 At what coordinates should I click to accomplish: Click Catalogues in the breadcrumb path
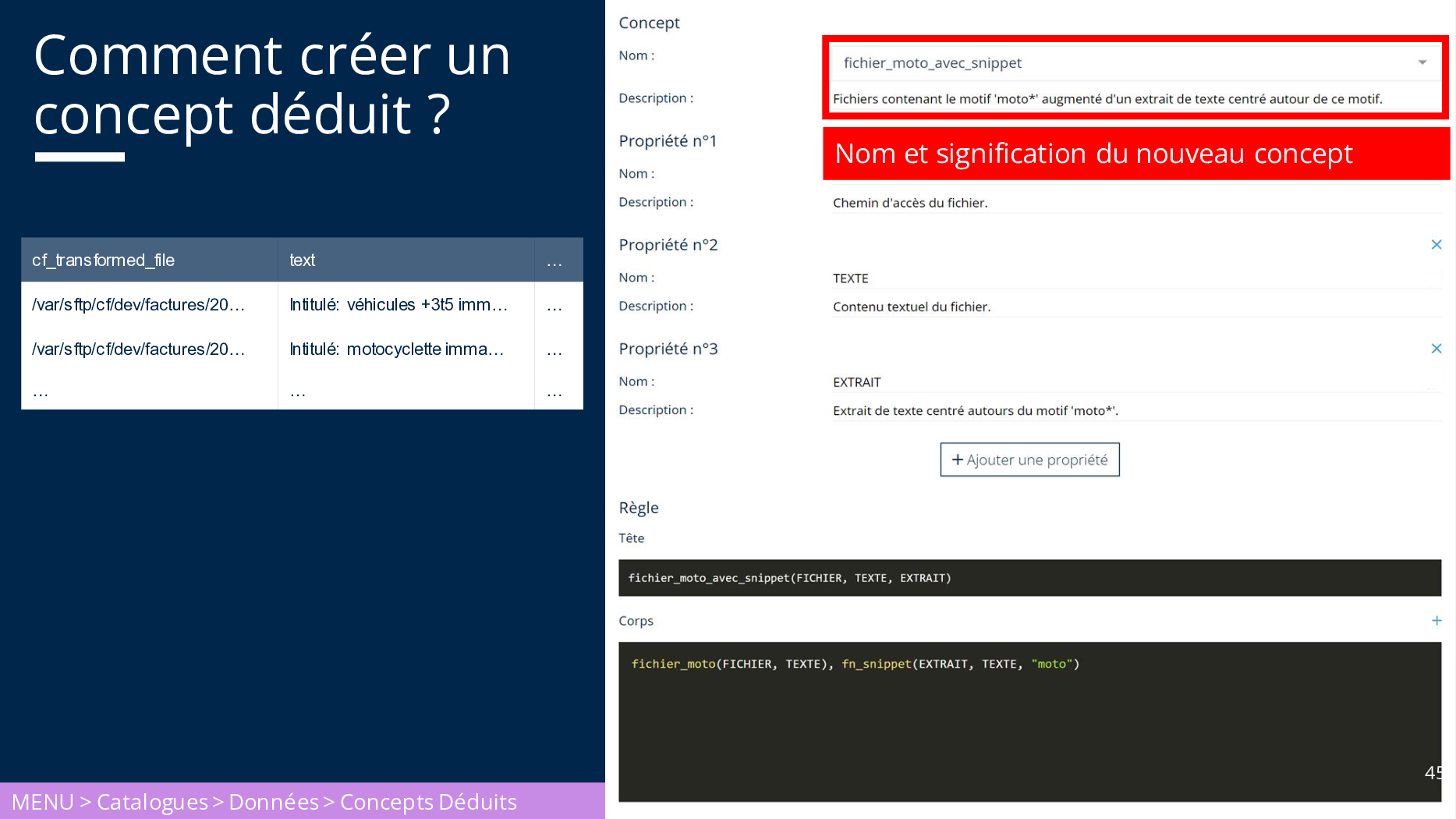point(152,802)
